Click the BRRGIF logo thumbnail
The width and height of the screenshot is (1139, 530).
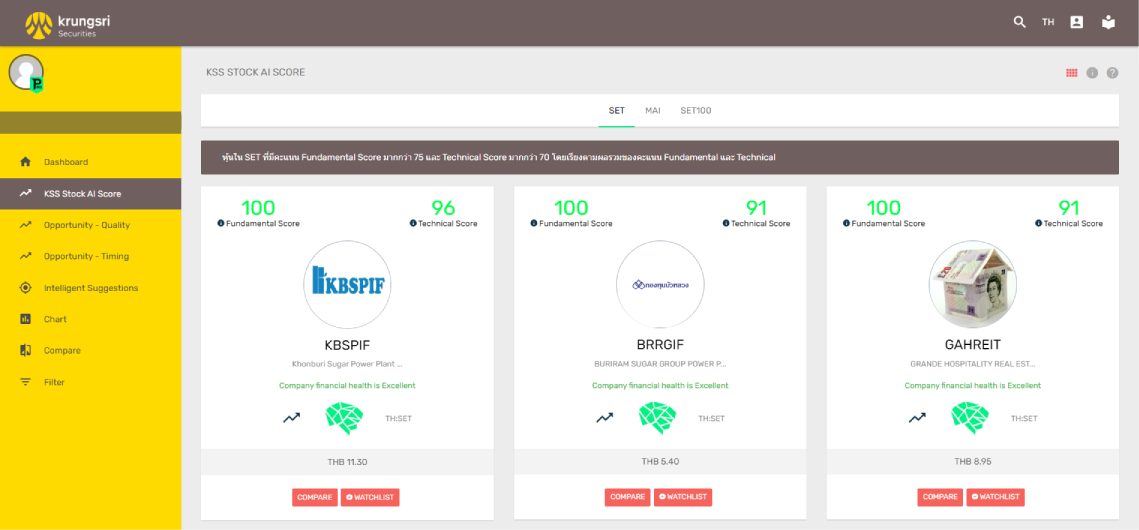tap(660, 285)
